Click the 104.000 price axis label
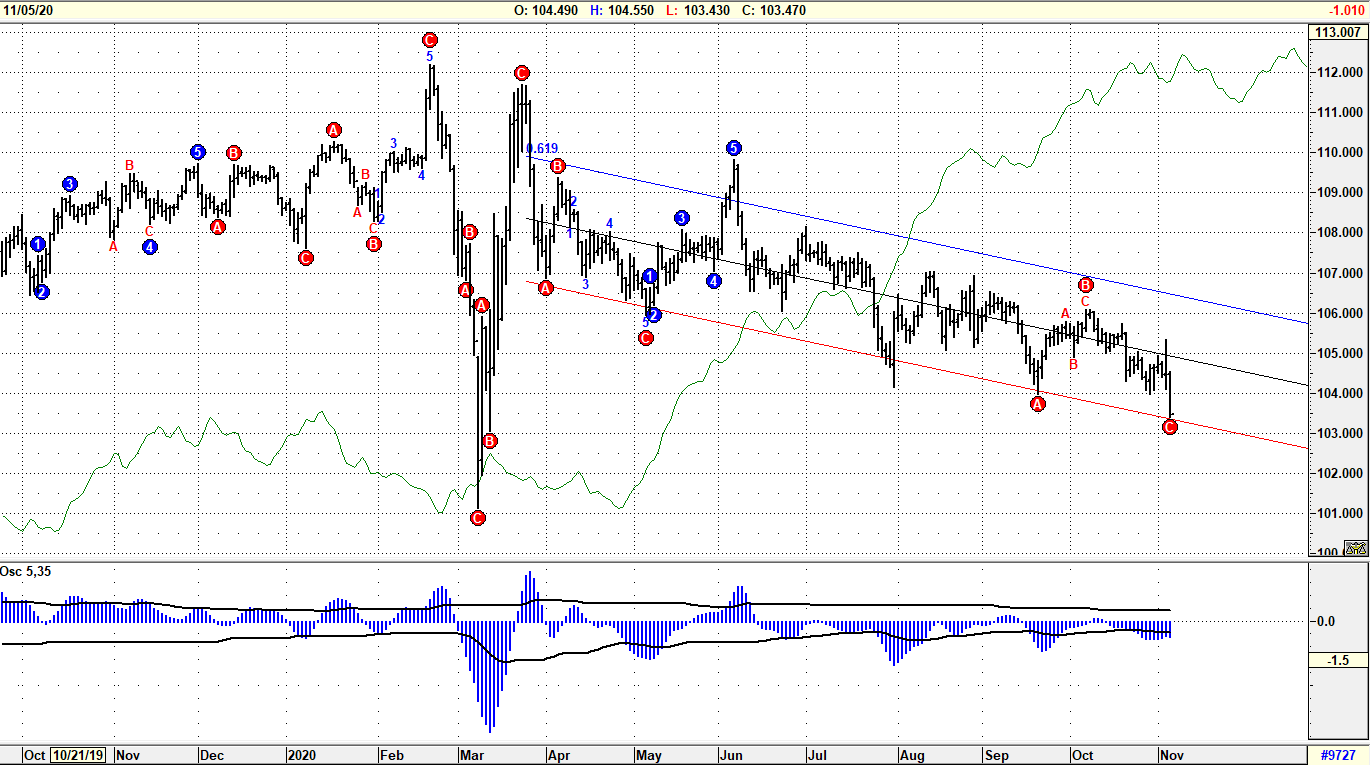 (1340, 393)
